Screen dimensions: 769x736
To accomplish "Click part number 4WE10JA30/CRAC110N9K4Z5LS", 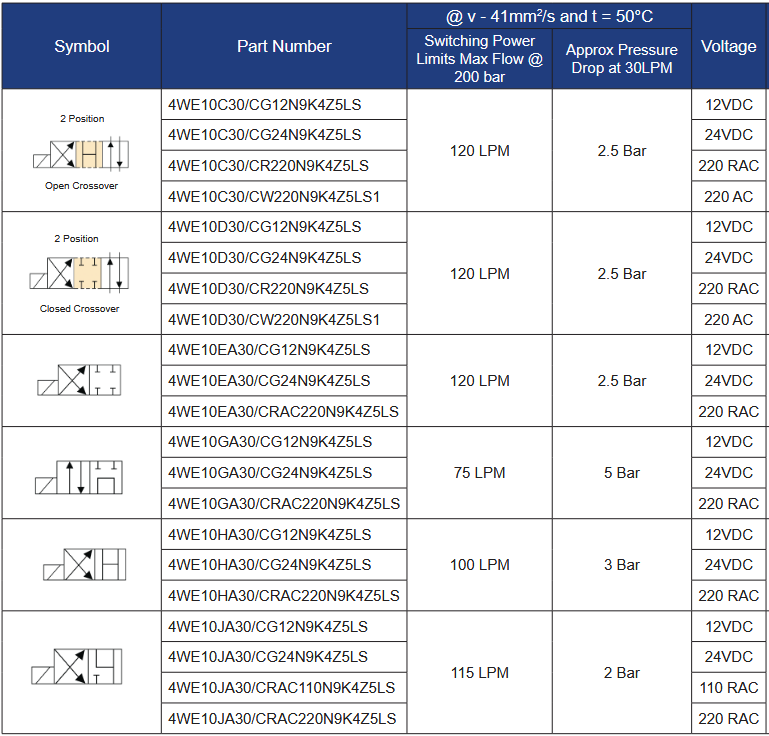I will 281,688.
